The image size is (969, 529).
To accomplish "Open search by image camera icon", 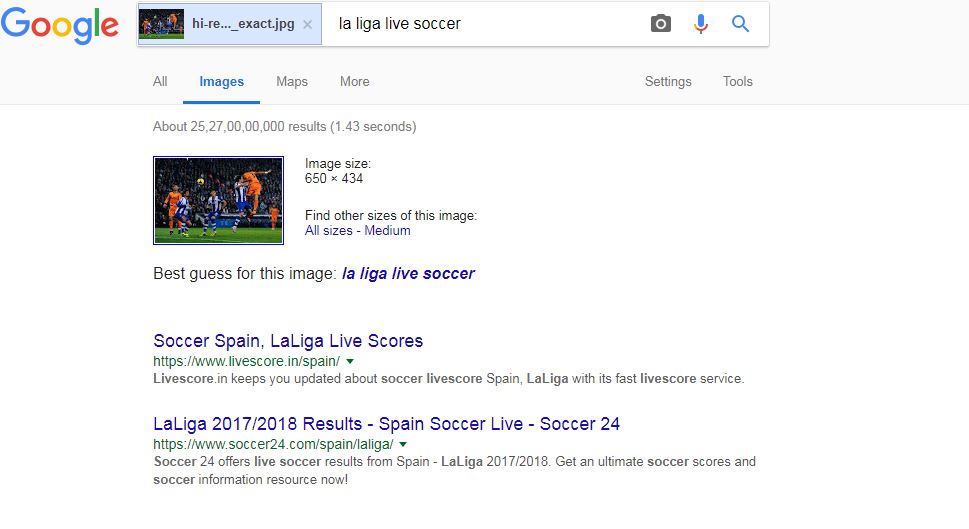I will (661, 24).
